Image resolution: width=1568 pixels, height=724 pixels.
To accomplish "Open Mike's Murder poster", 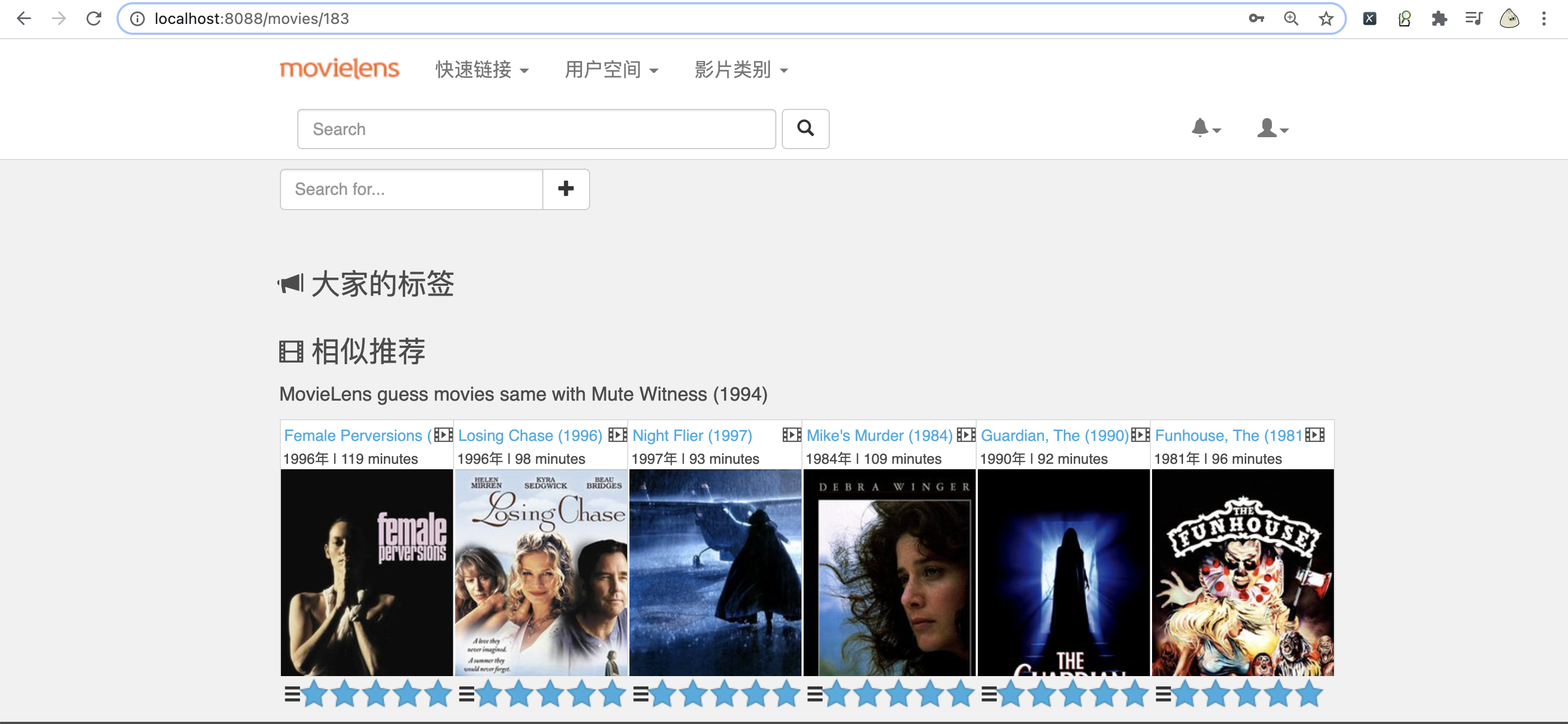I will pyautogui.click(x=889, y=572).
